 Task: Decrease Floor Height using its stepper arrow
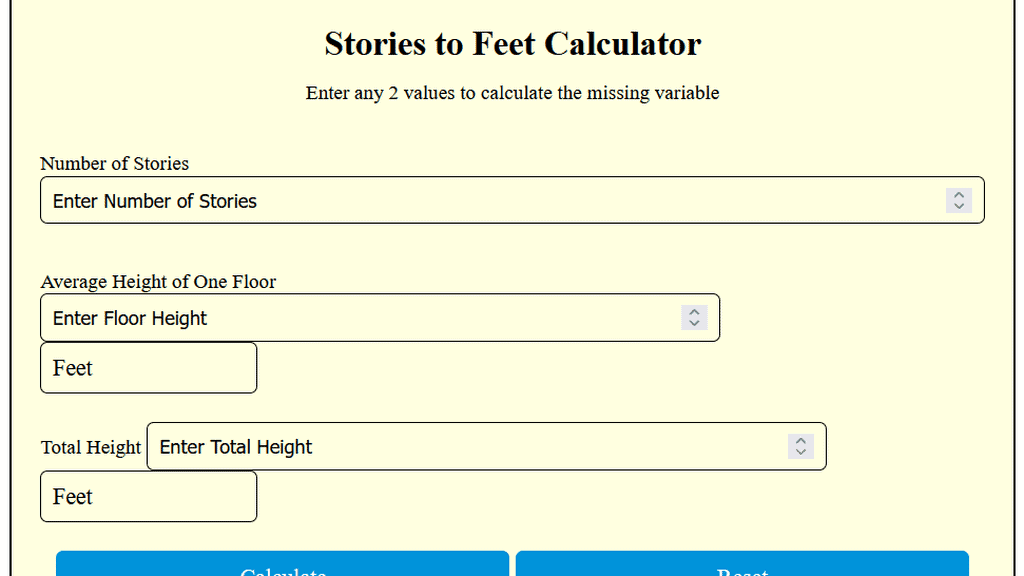tap(694, 322)
